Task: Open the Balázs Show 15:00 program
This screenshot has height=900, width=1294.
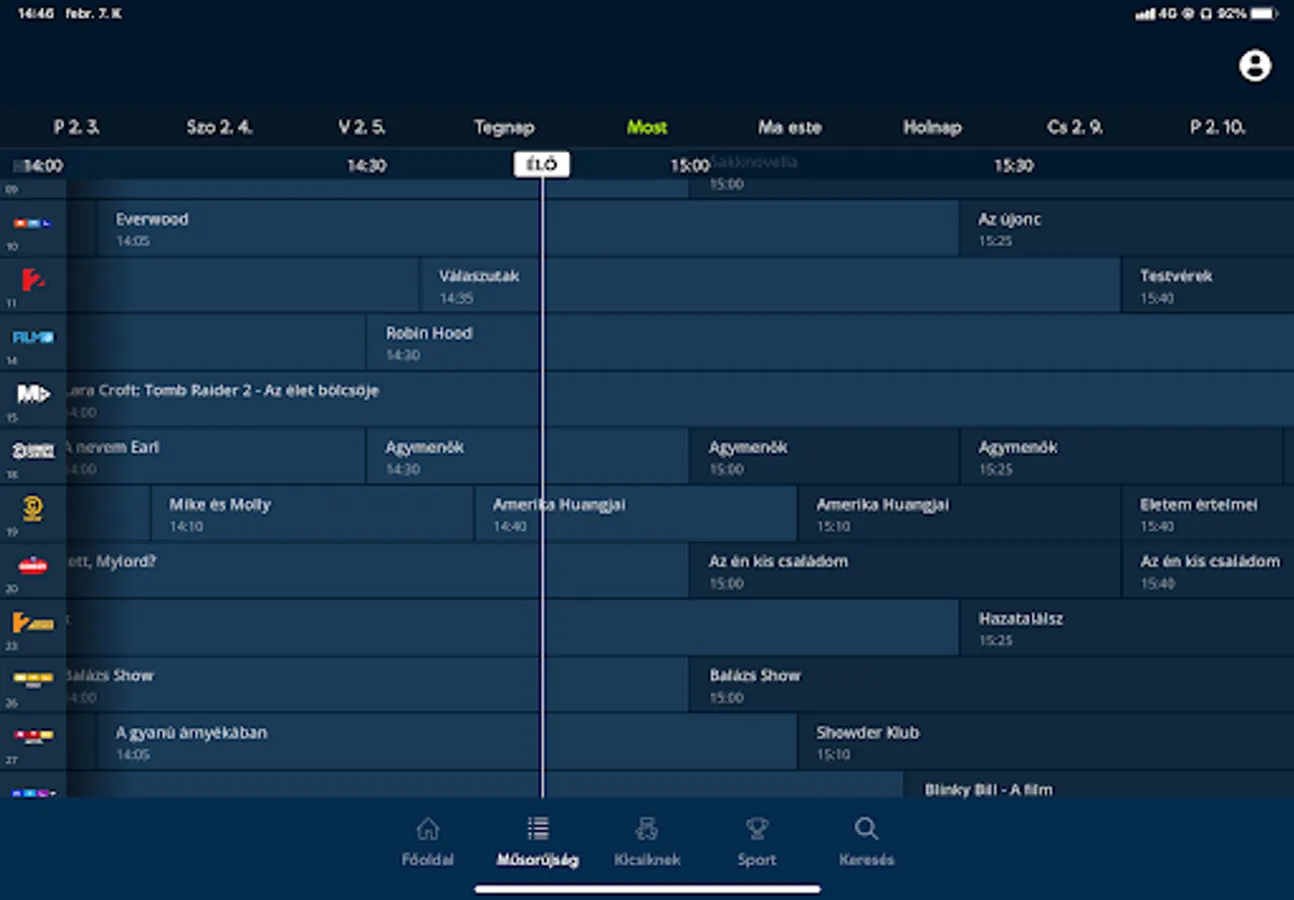Action: click(992, 684)
